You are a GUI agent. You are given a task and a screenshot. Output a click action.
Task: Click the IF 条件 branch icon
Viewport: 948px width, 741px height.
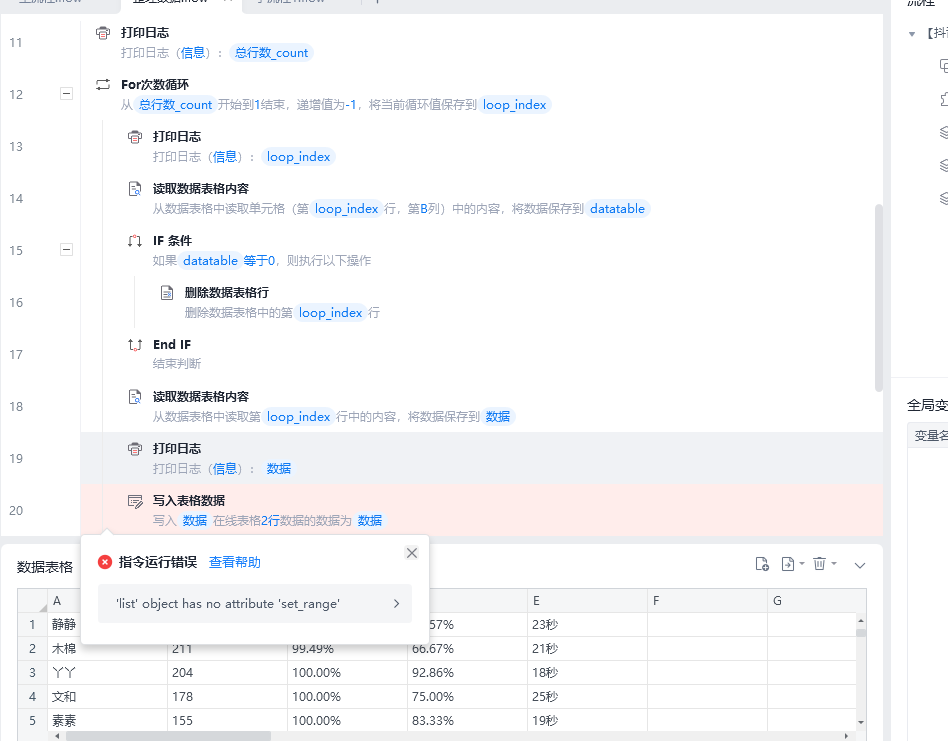pos(135,241)
